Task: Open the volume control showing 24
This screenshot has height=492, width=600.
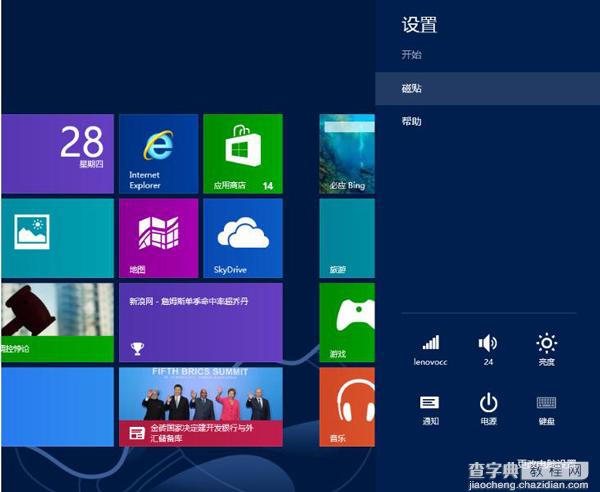Action: [x=488, y=350]
